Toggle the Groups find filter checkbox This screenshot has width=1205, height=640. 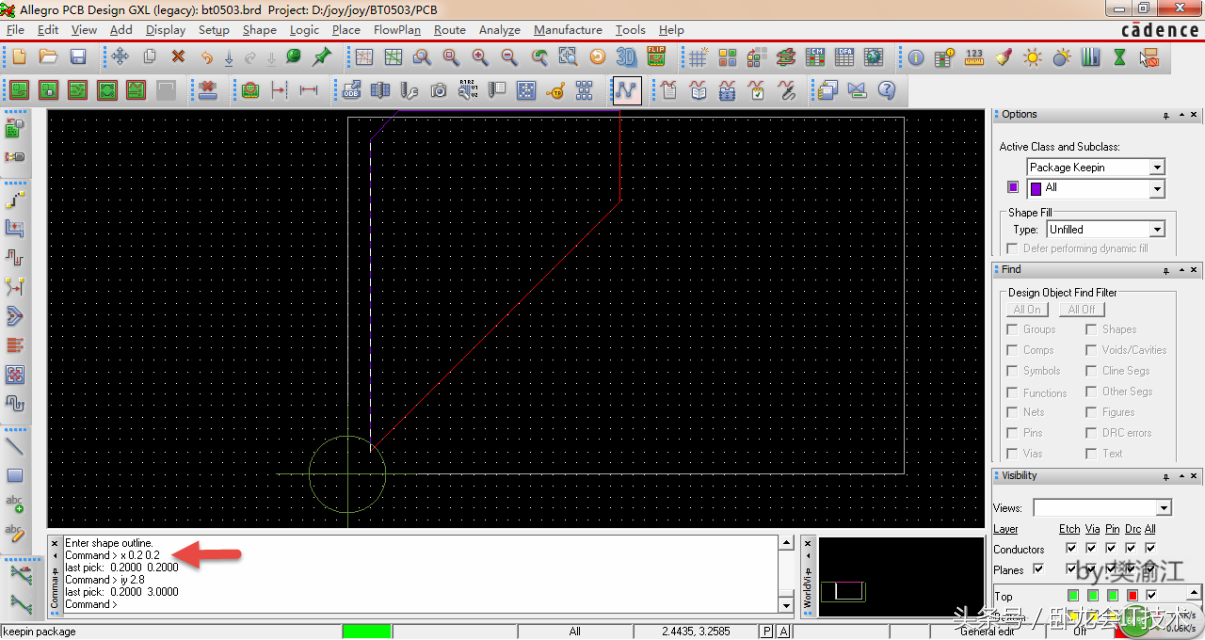pos(1012,329)
